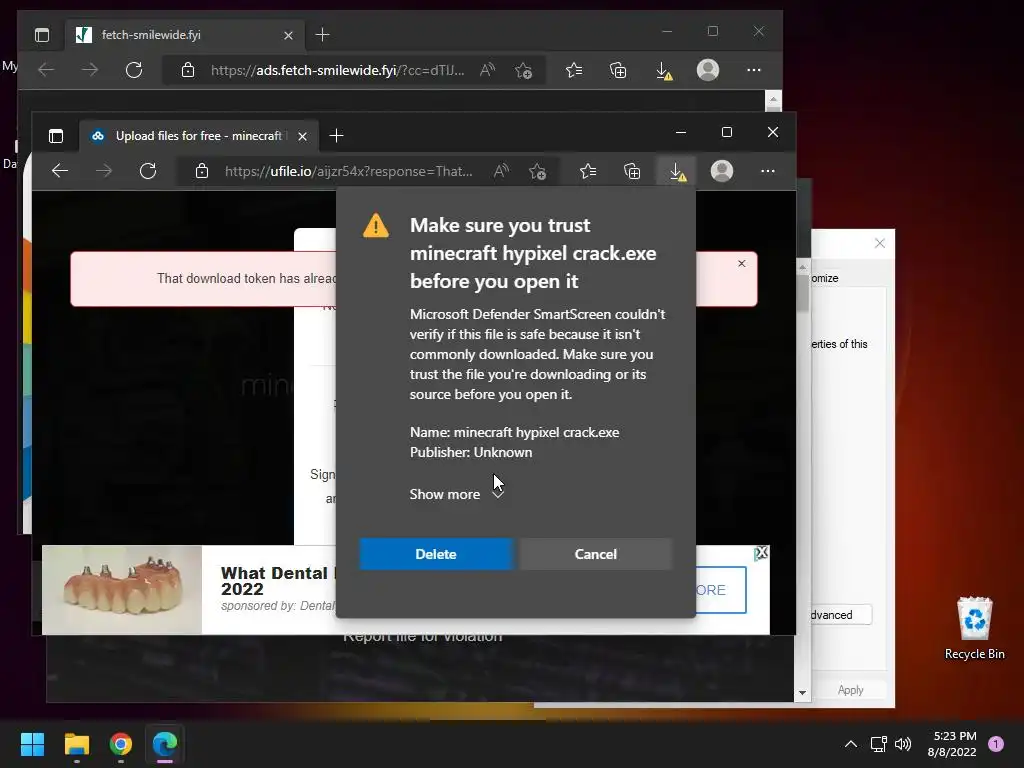The height and width of the screenshot is (768, 1024).
Task: Open Collections in fetch-smilewide window
Action: [618, 70]
